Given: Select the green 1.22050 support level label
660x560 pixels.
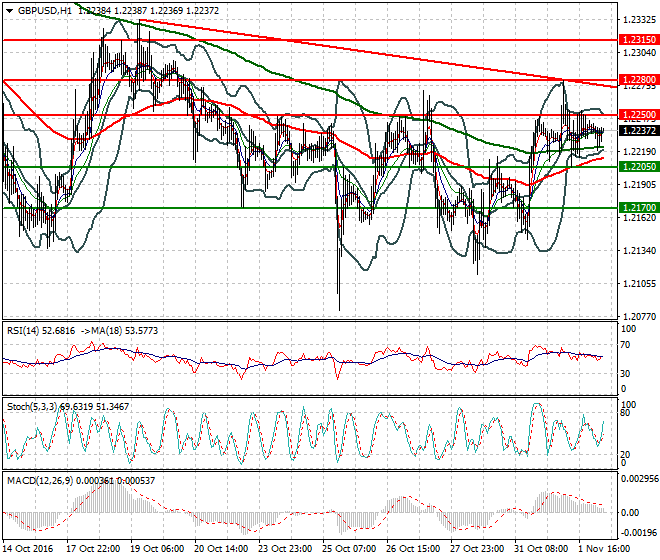Looking at the screenshot, I should (x=639, y=167).
